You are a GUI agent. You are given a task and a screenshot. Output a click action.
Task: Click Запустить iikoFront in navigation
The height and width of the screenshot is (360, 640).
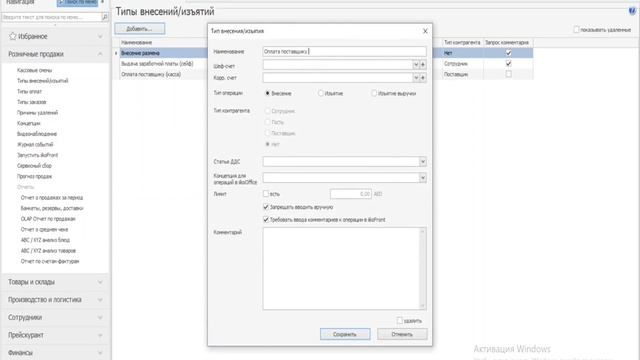38,155
